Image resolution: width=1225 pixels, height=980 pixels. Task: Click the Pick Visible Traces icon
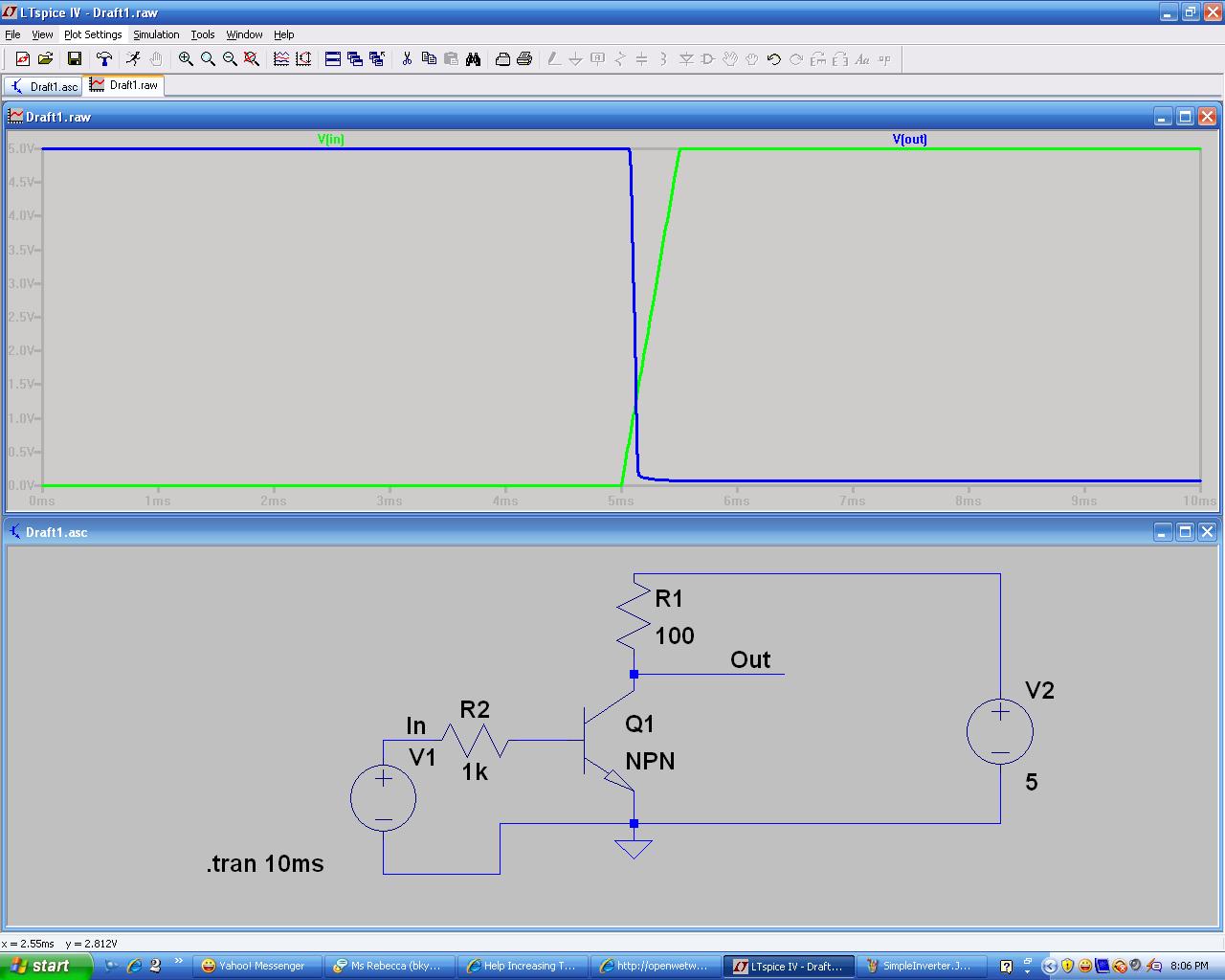[x=281, y=59]
